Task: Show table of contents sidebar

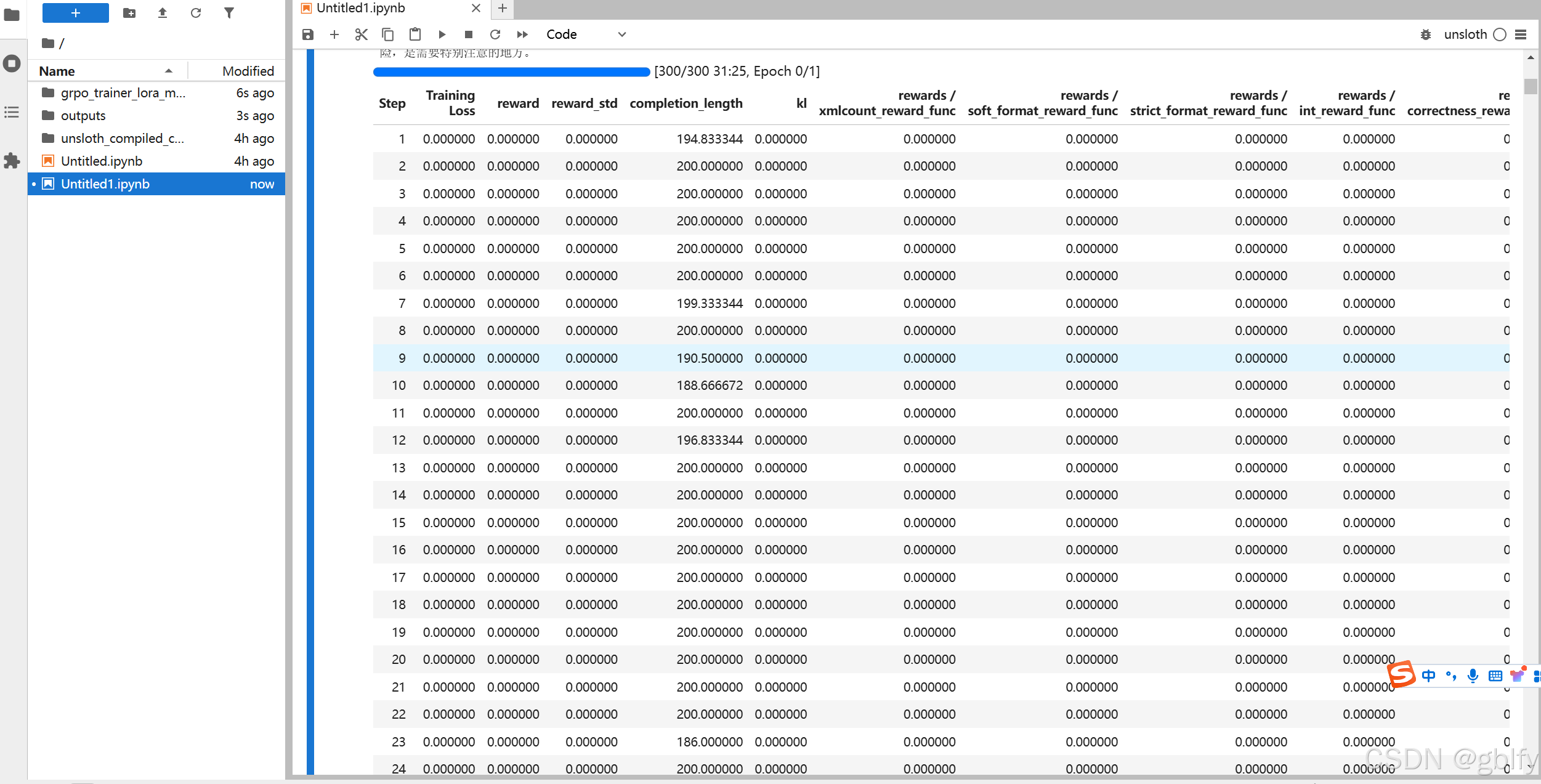Action: 12,112
